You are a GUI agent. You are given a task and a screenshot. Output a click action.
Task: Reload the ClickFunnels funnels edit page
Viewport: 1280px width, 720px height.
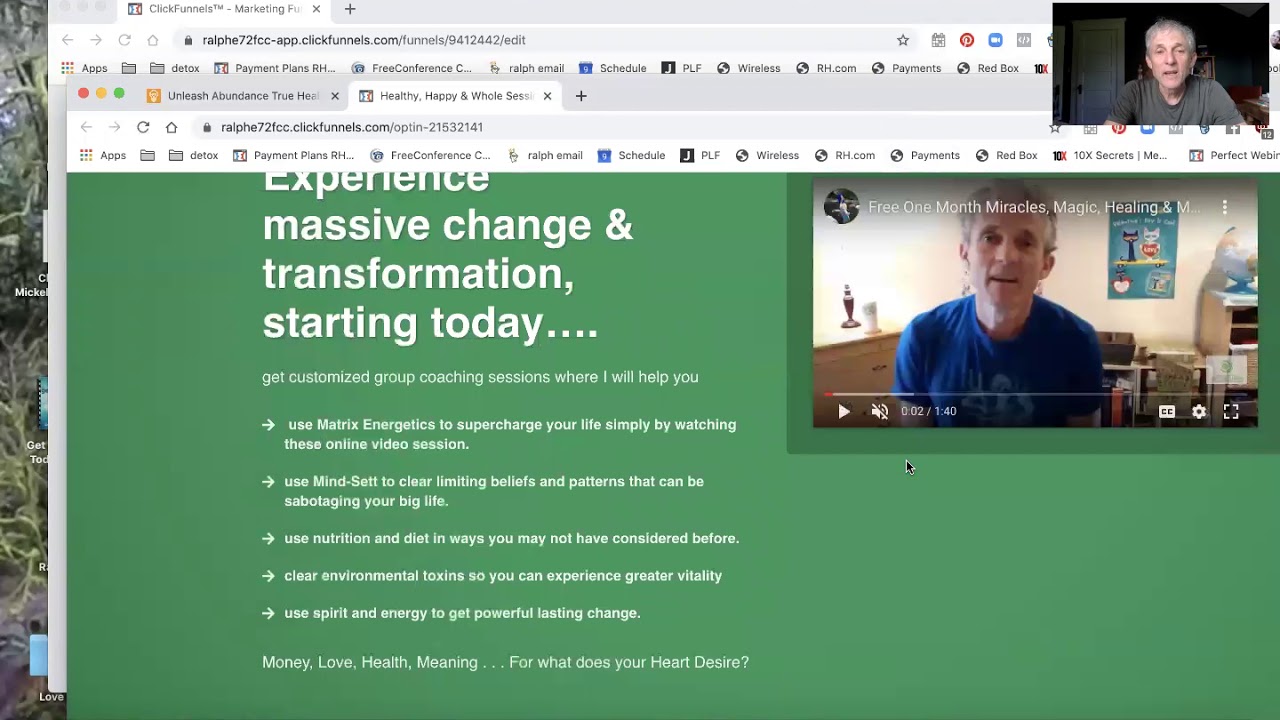coord(124,40)
